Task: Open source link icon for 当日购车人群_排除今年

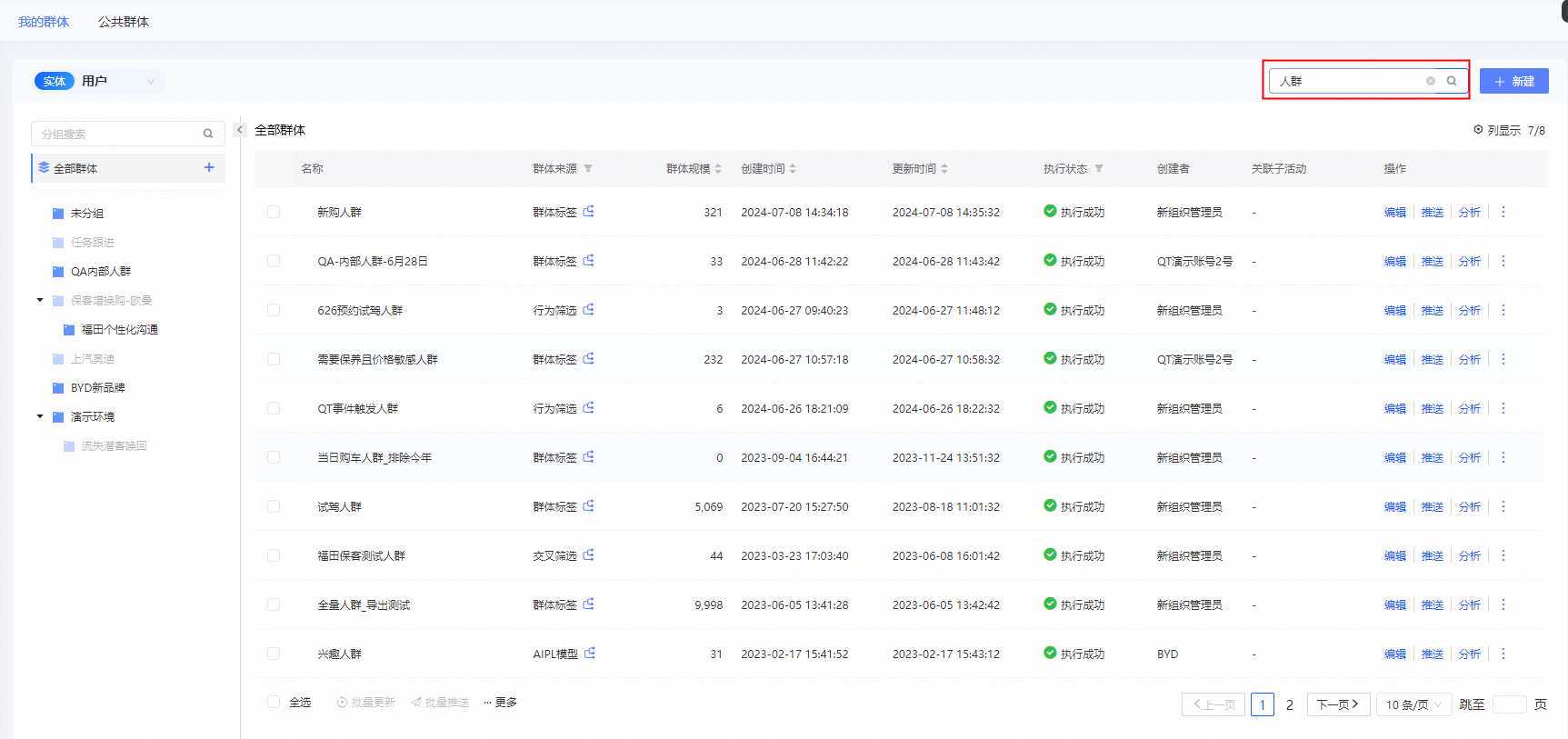Action: point(589,456)
